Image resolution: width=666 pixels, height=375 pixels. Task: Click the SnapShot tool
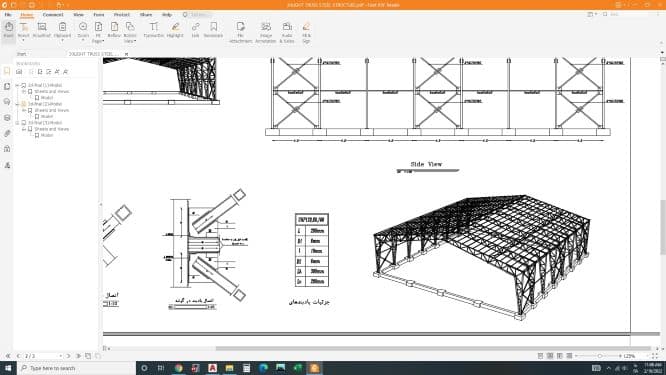(42, 30)
